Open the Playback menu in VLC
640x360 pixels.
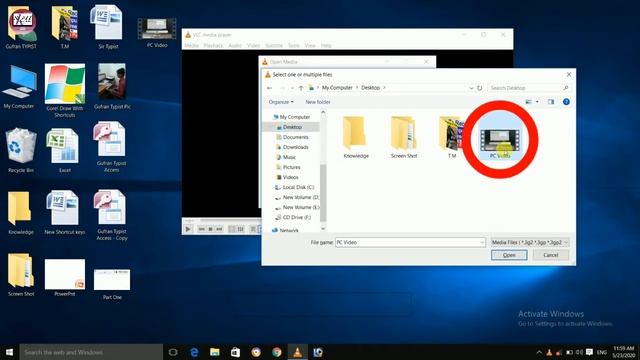click(x=213, y=46)
